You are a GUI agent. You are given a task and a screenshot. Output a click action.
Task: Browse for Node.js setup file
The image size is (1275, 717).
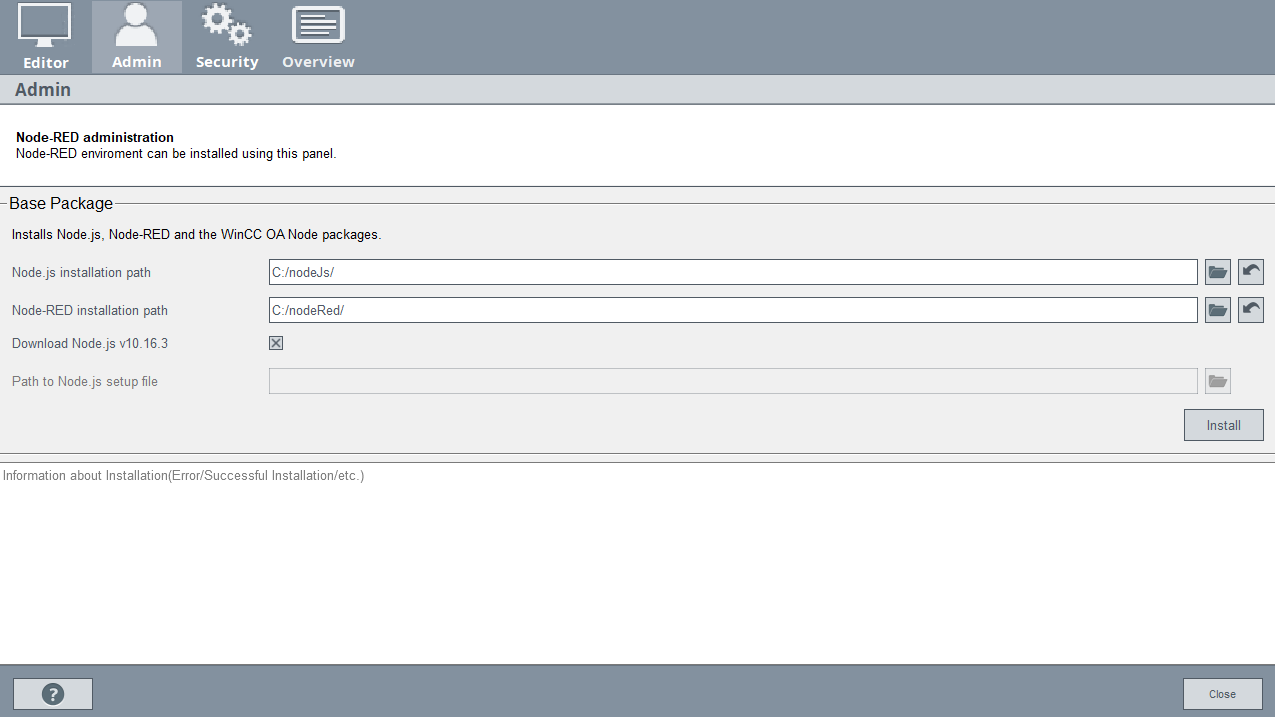(x=1218, y=381)
